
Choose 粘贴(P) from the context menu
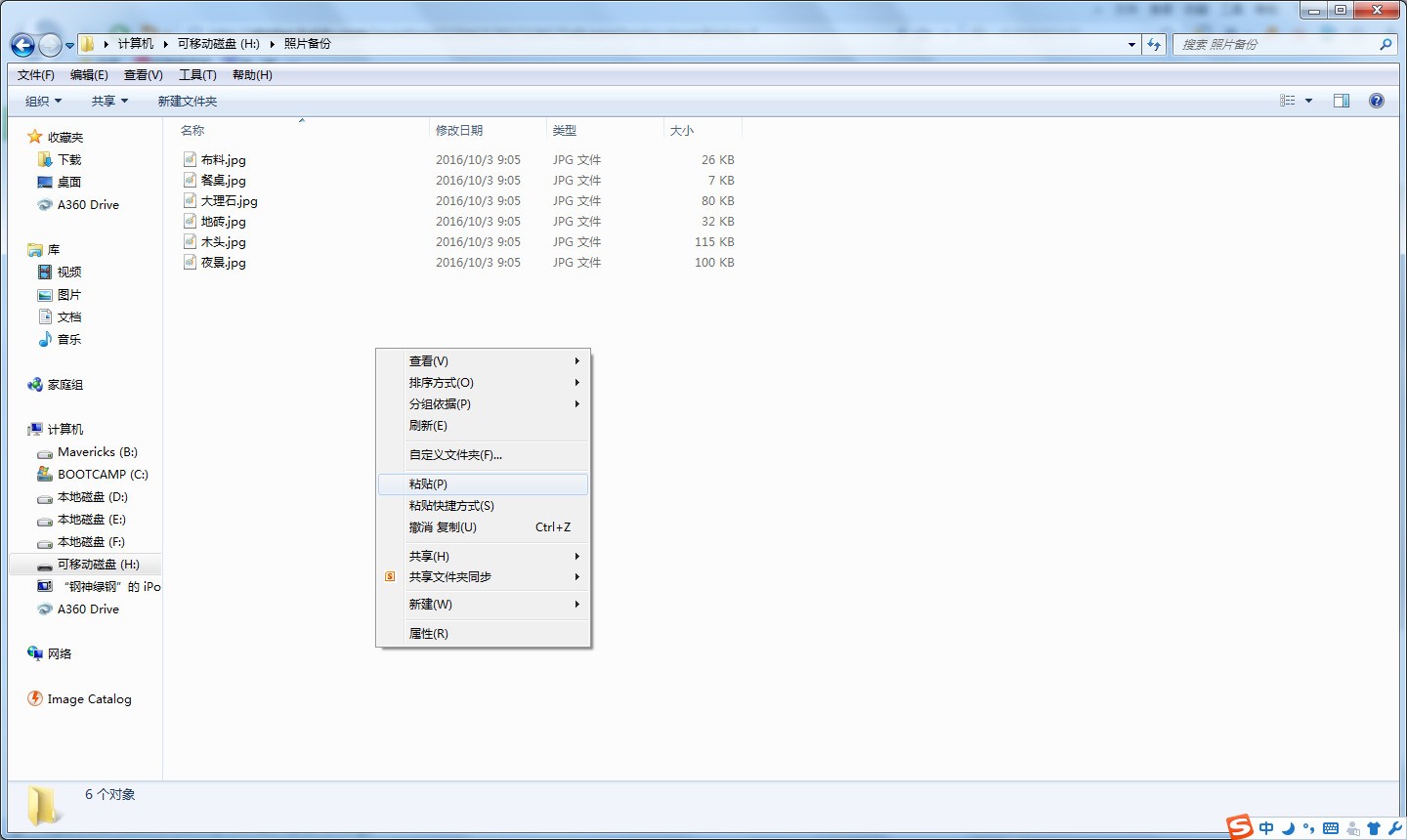[484, 483]
